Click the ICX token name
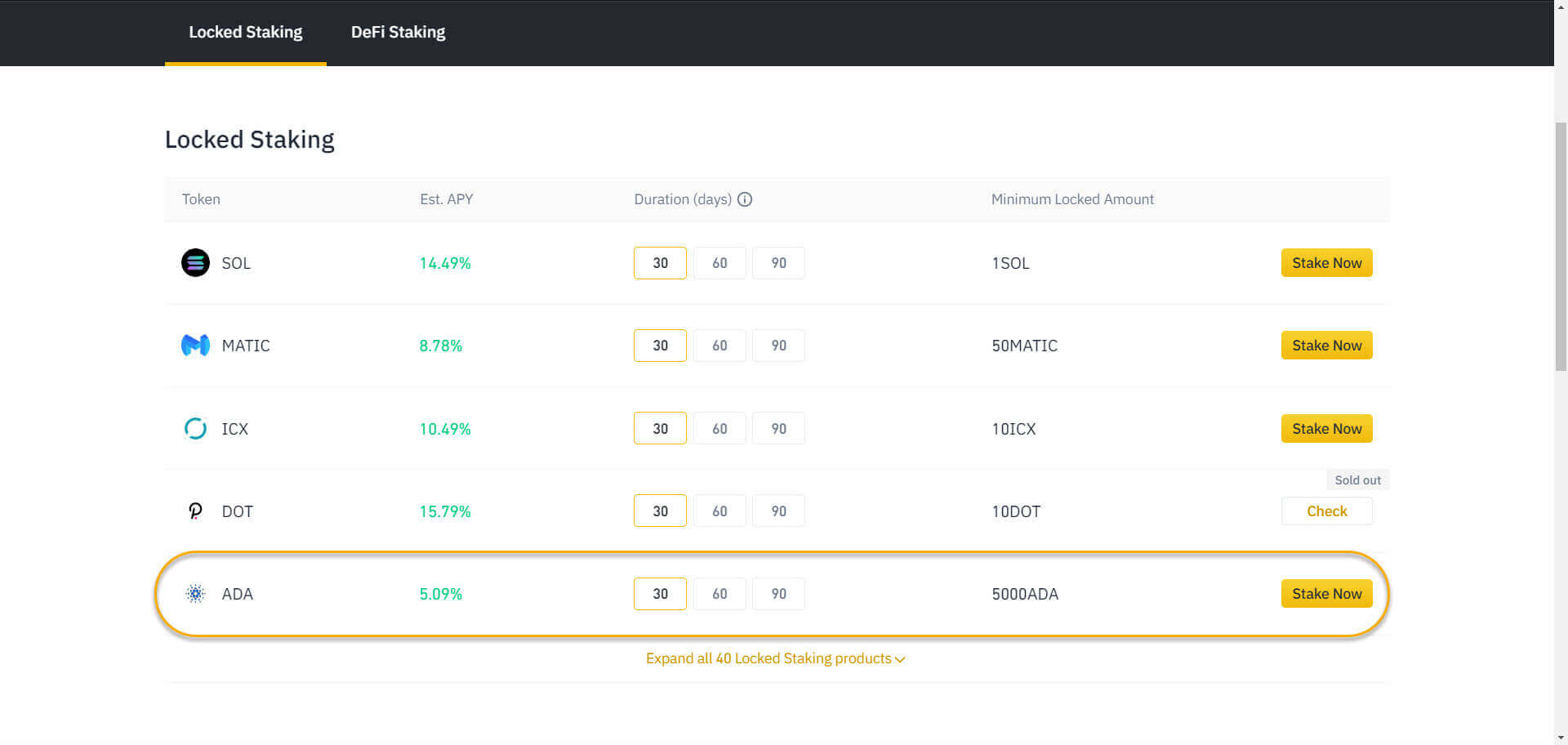The height and width of the screenshot is (745, 1568). tap(234, 429)
